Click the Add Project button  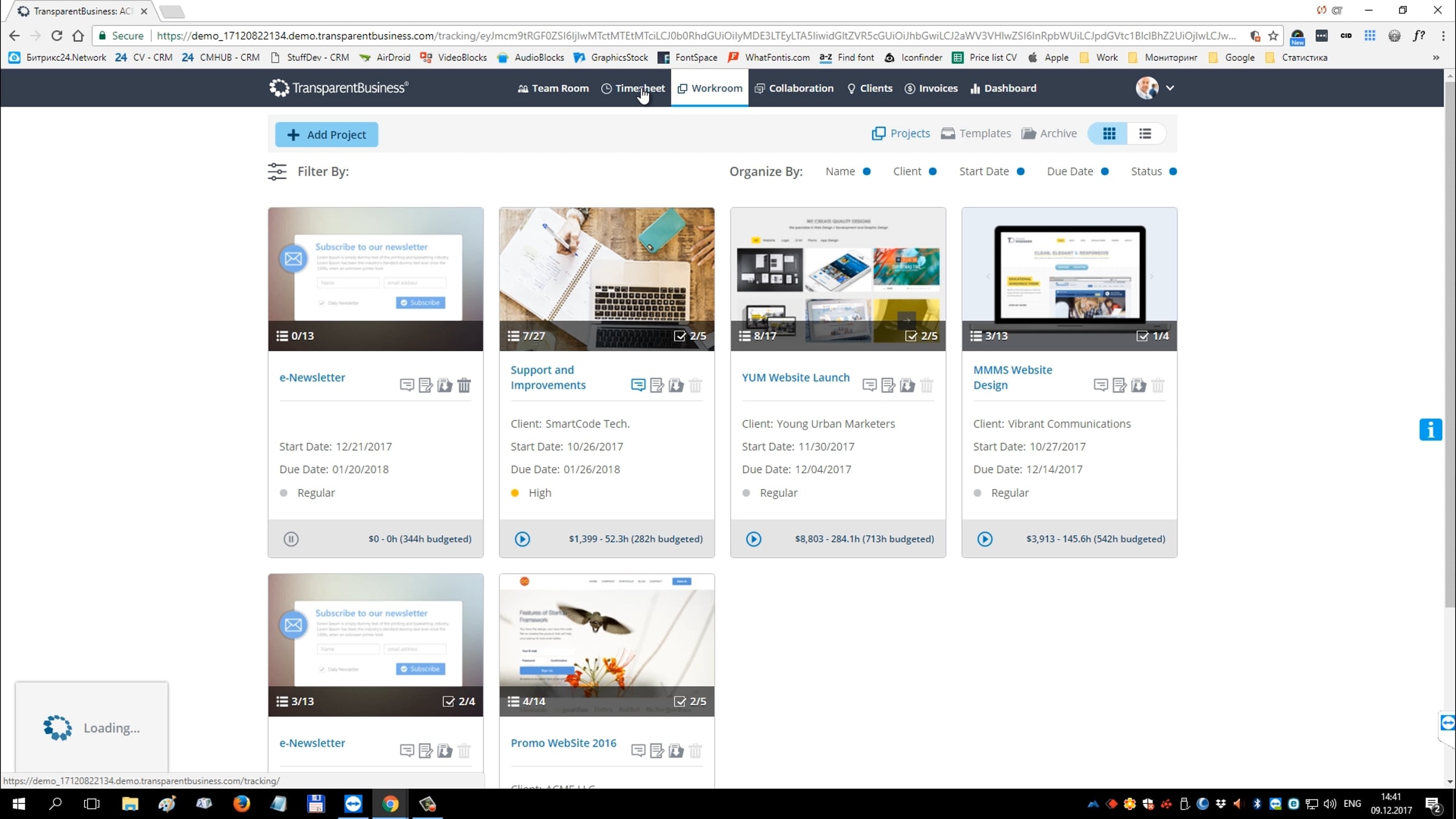[326, 135]
